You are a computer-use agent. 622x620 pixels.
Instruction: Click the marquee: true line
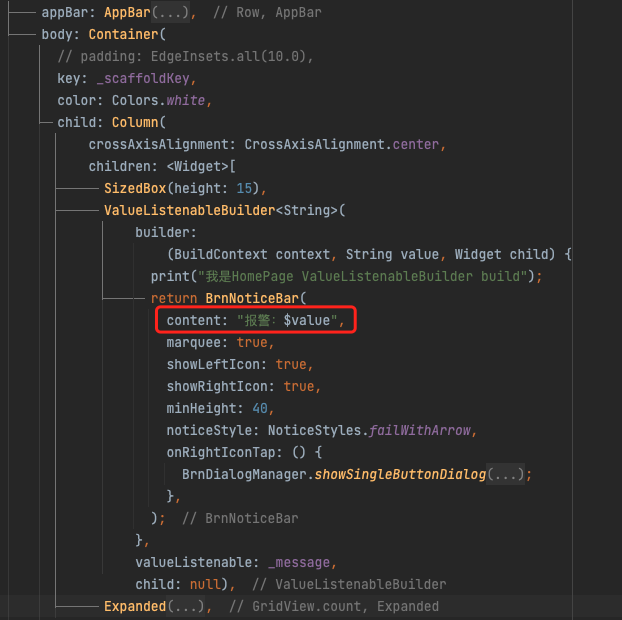pos(220,342)
